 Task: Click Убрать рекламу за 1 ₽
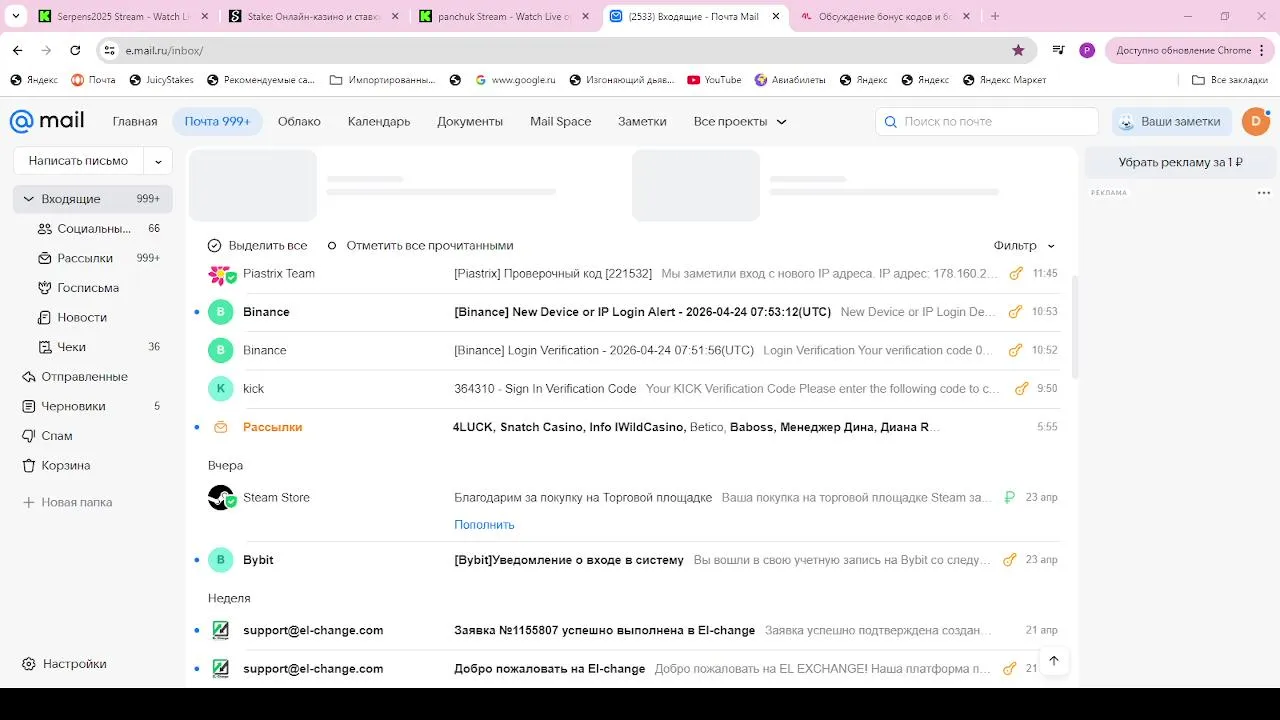coord(1180,162)
